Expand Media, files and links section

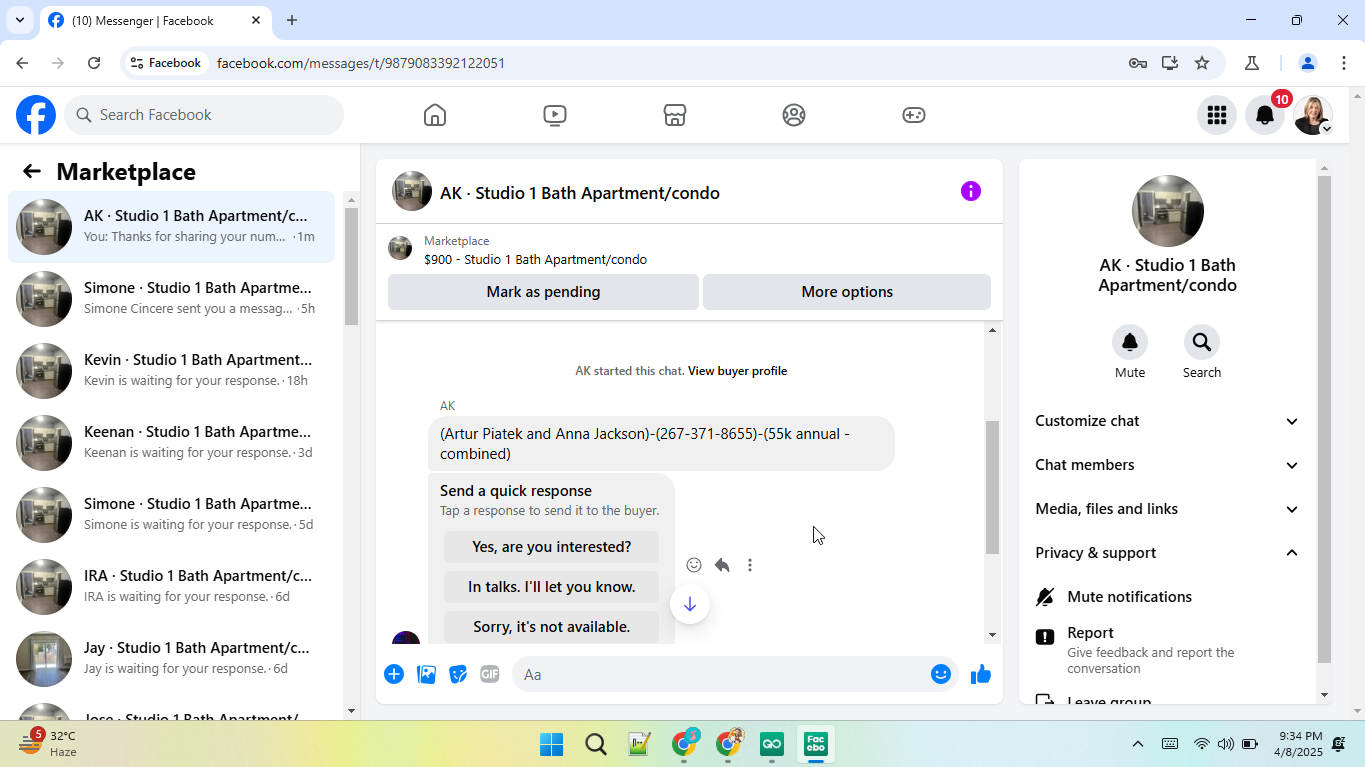pyautogui.click(x=1168, y=509)
